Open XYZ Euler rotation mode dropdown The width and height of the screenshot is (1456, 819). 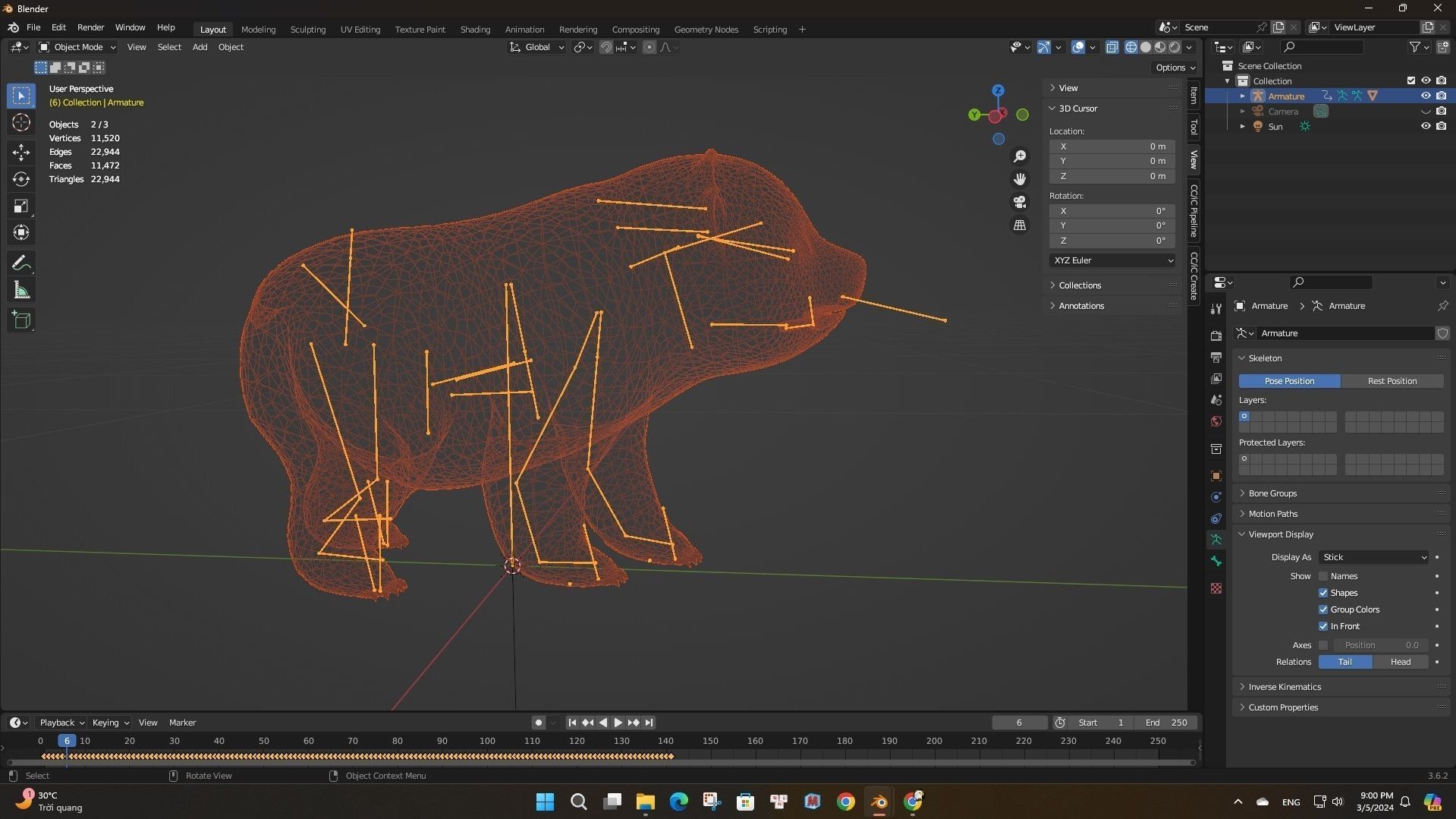pos(1112,260)
